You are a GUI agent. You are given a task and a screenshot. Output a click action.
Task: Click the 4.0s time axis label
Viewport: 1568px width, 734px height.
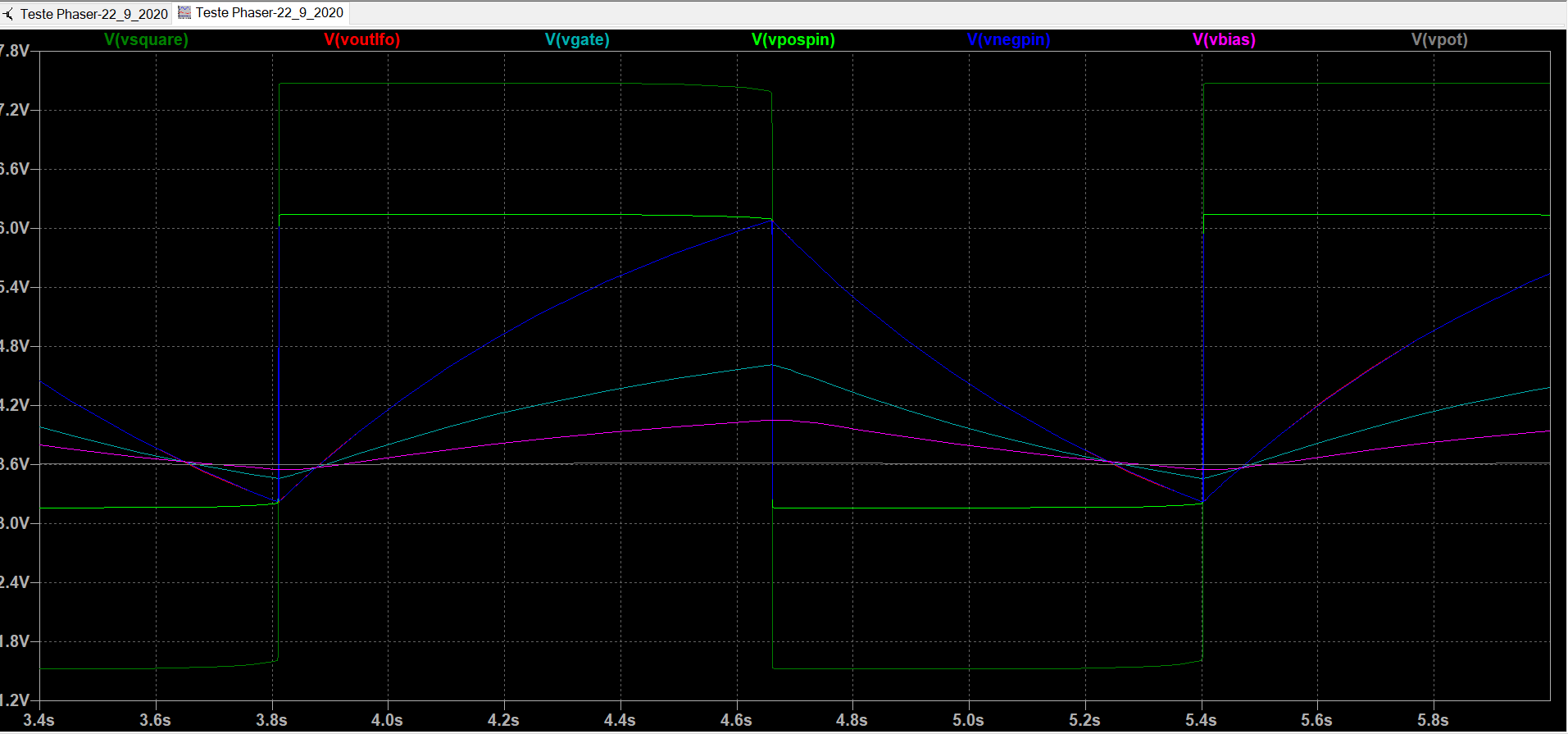387,720
